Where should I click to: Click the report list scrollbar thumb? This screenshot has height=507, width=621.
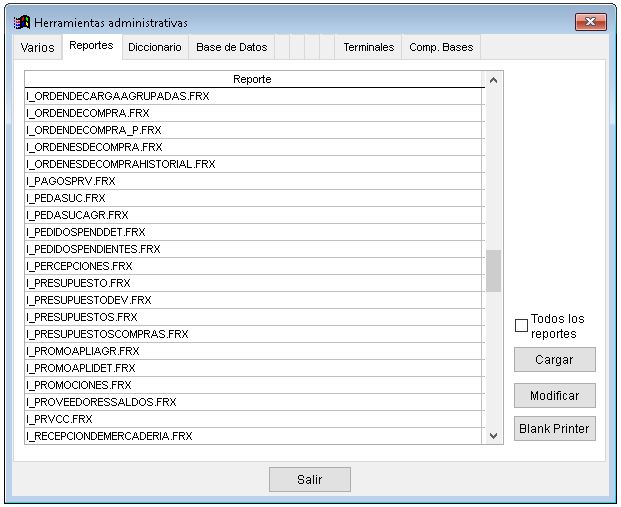pos(493,270)
